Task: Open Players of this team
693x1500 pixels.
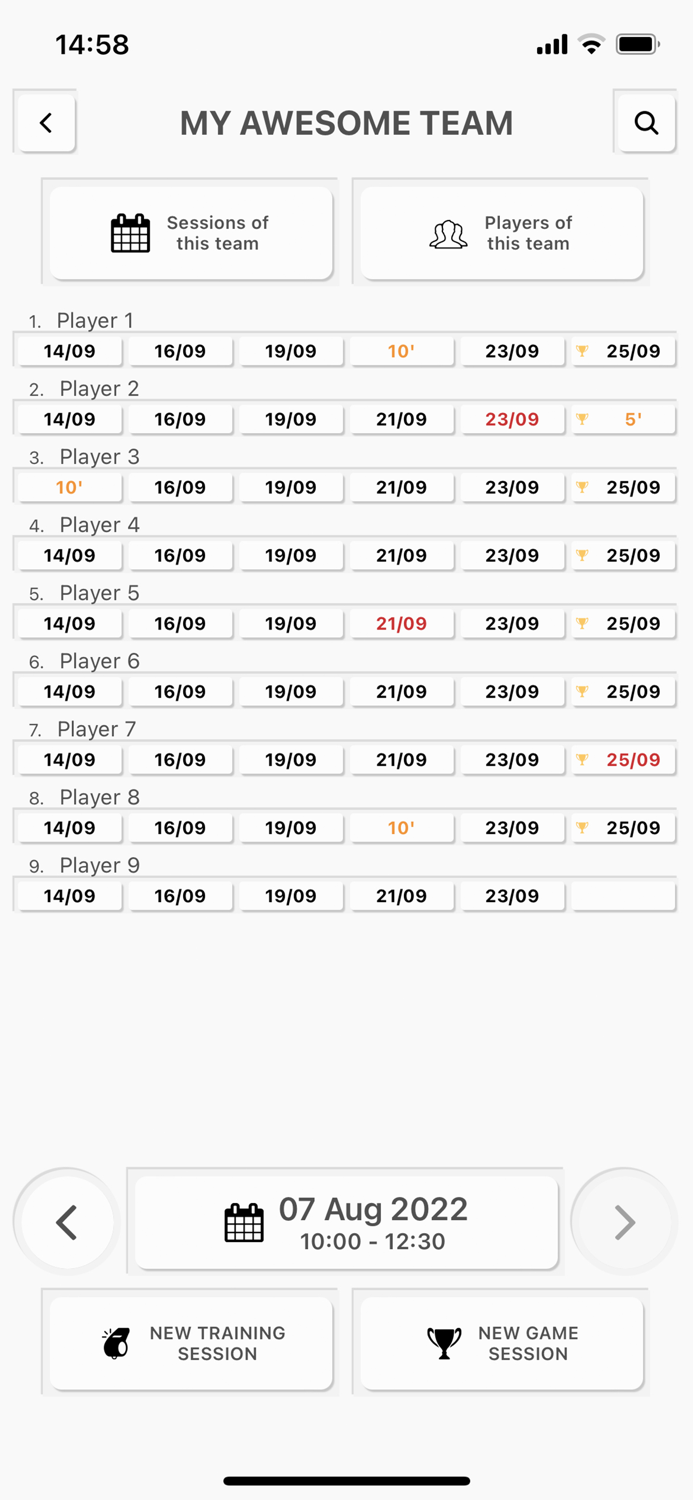Action: tap(500, 232)
